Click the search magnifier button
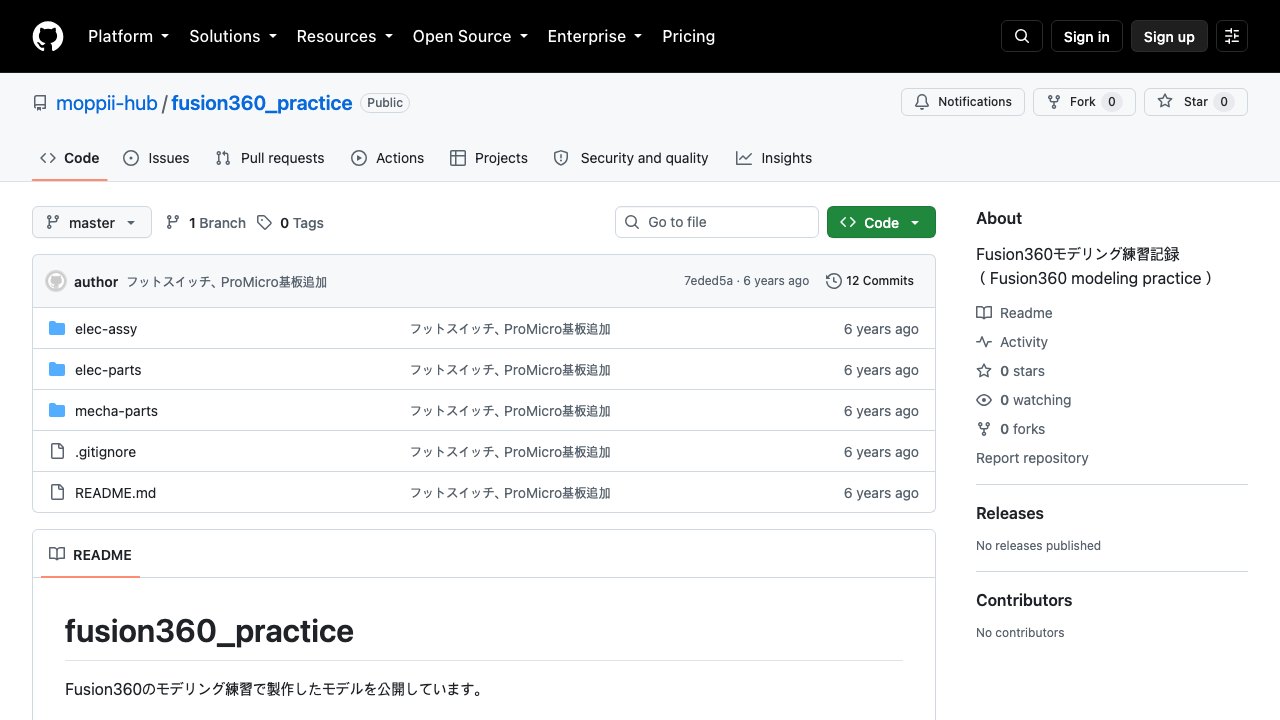Viewport: 1280px width, 720px height. [1022, 36]
